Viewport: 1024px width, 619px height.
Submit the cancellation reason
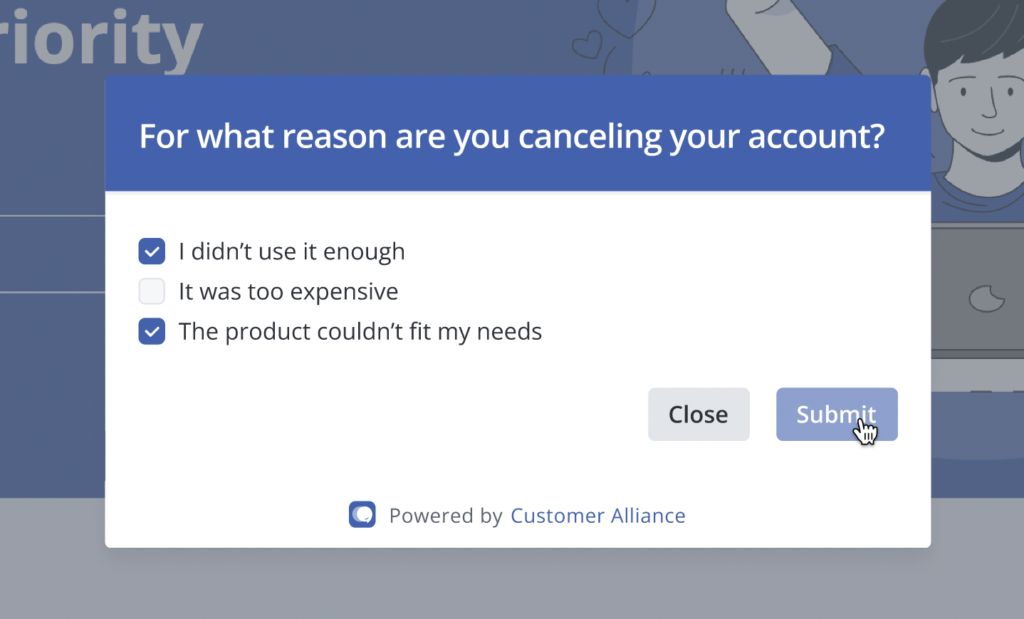tap(837, 414)
